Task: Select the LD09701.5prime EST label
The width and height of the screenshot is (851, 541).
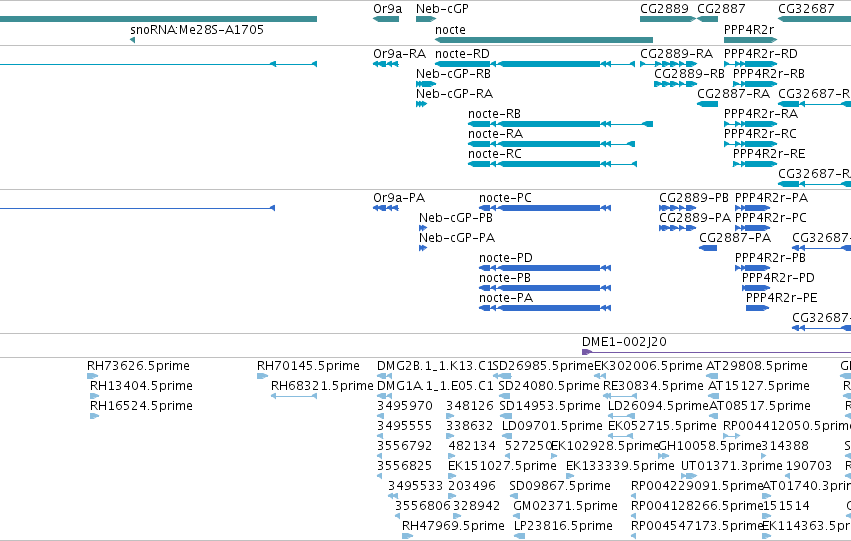Action: pos(552,426)
